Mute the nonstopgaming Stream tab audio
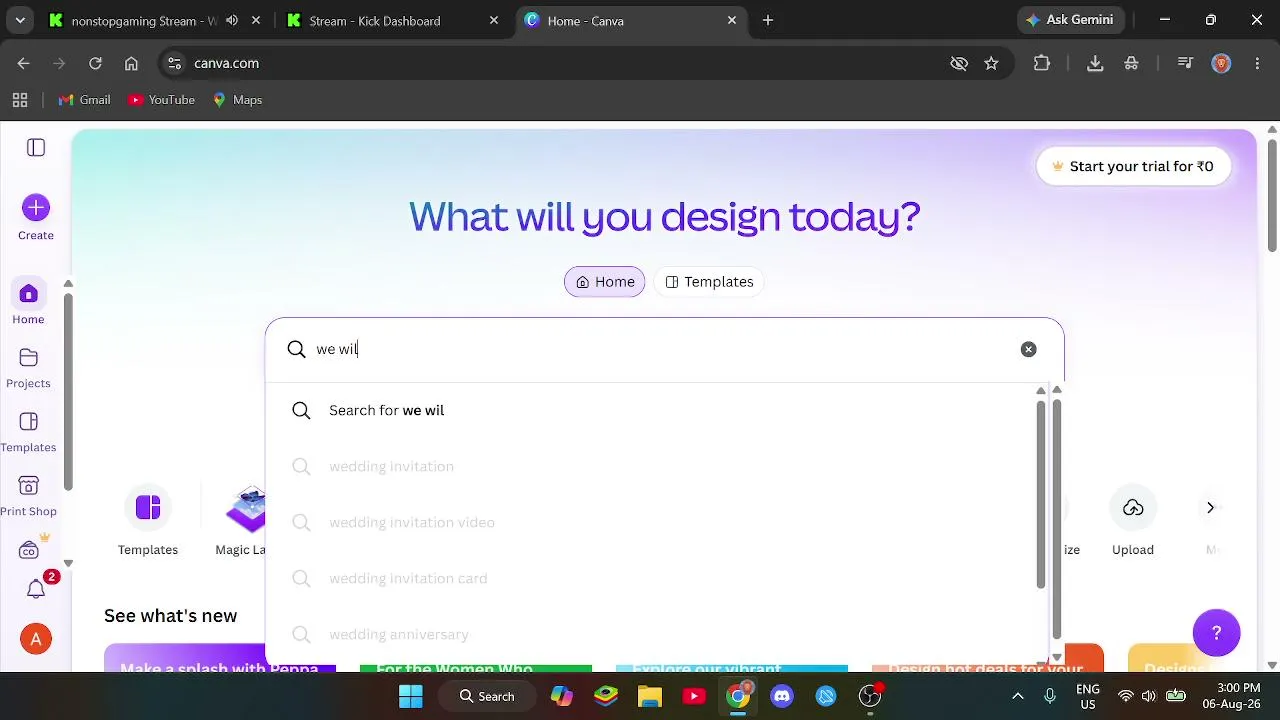 [232, 20]
